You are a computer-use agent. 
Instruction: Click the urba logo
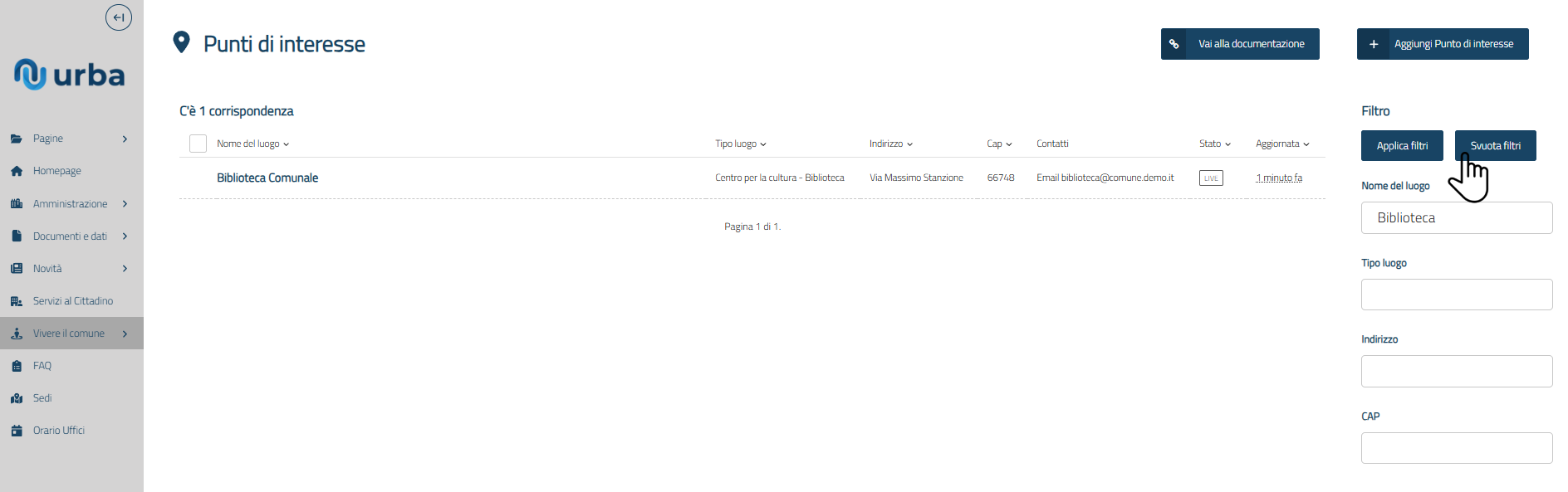point(70,75)
